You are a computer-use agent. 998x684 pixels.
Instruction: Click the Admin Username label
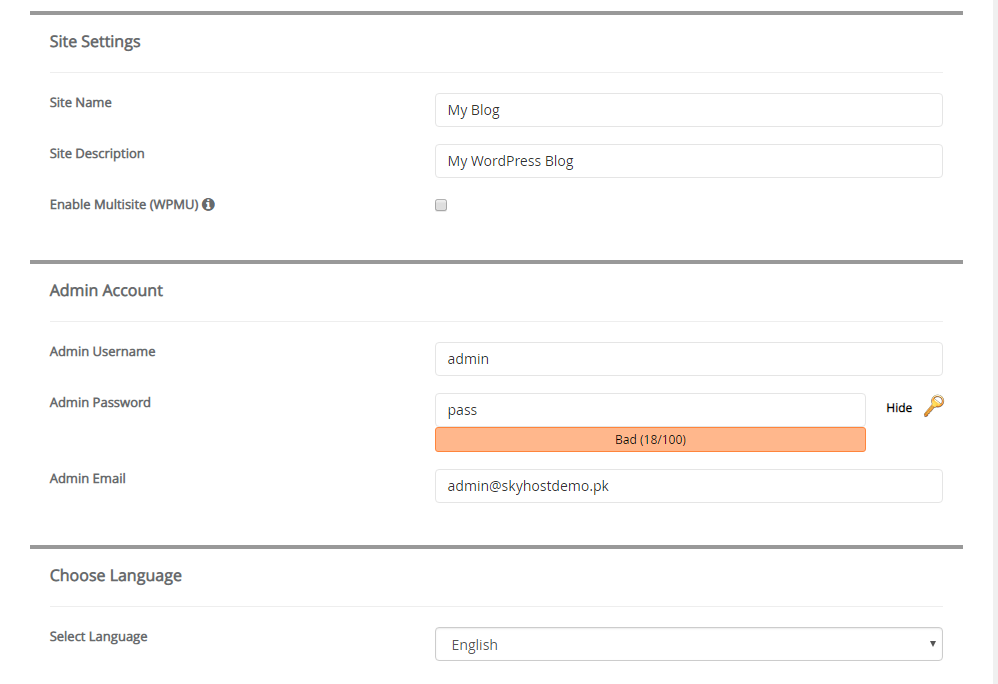tap(102, 351)
